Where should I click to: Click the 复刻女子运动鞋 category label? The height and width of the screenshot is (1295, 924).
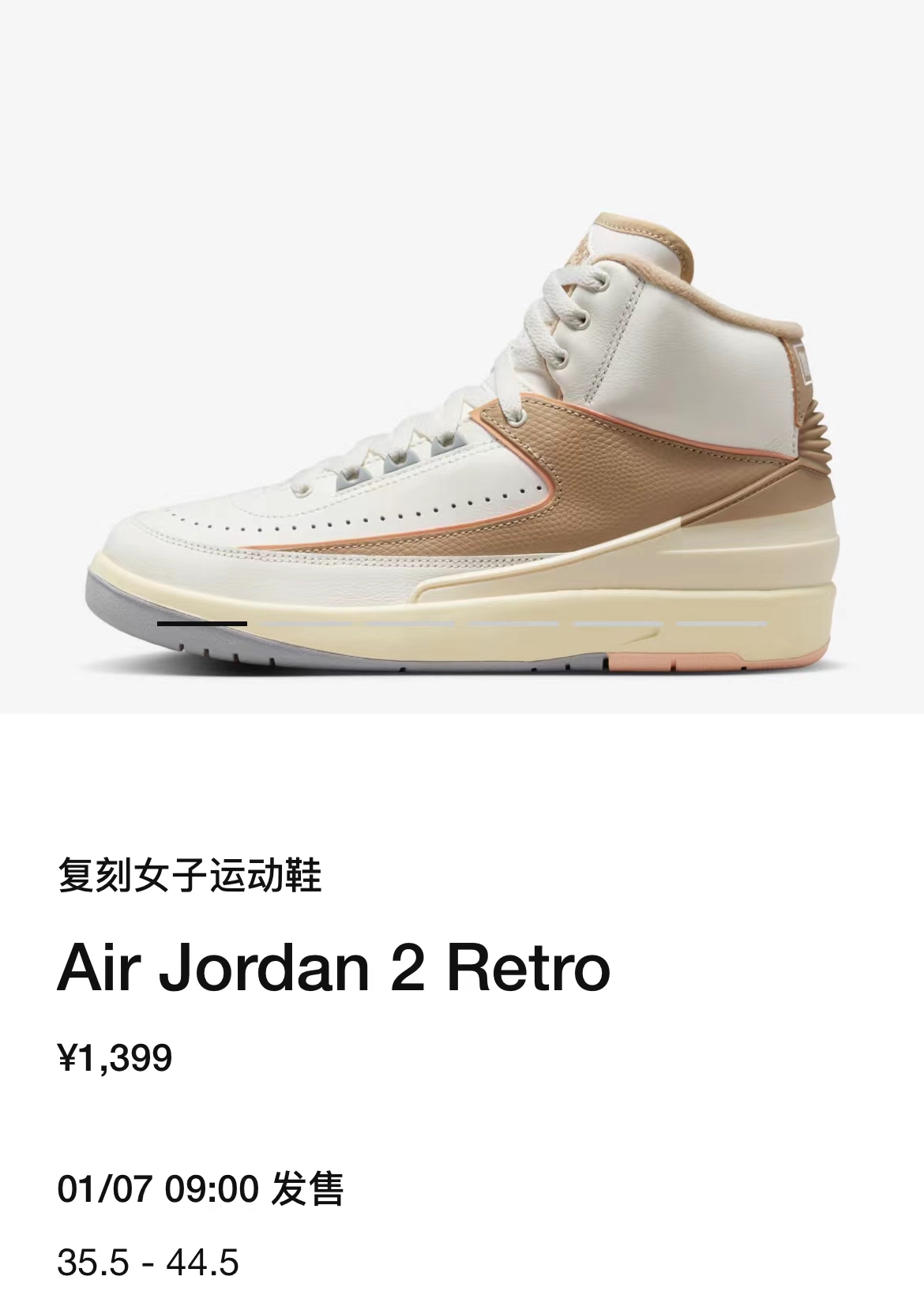pyautogui.click(x=190, y=876)
